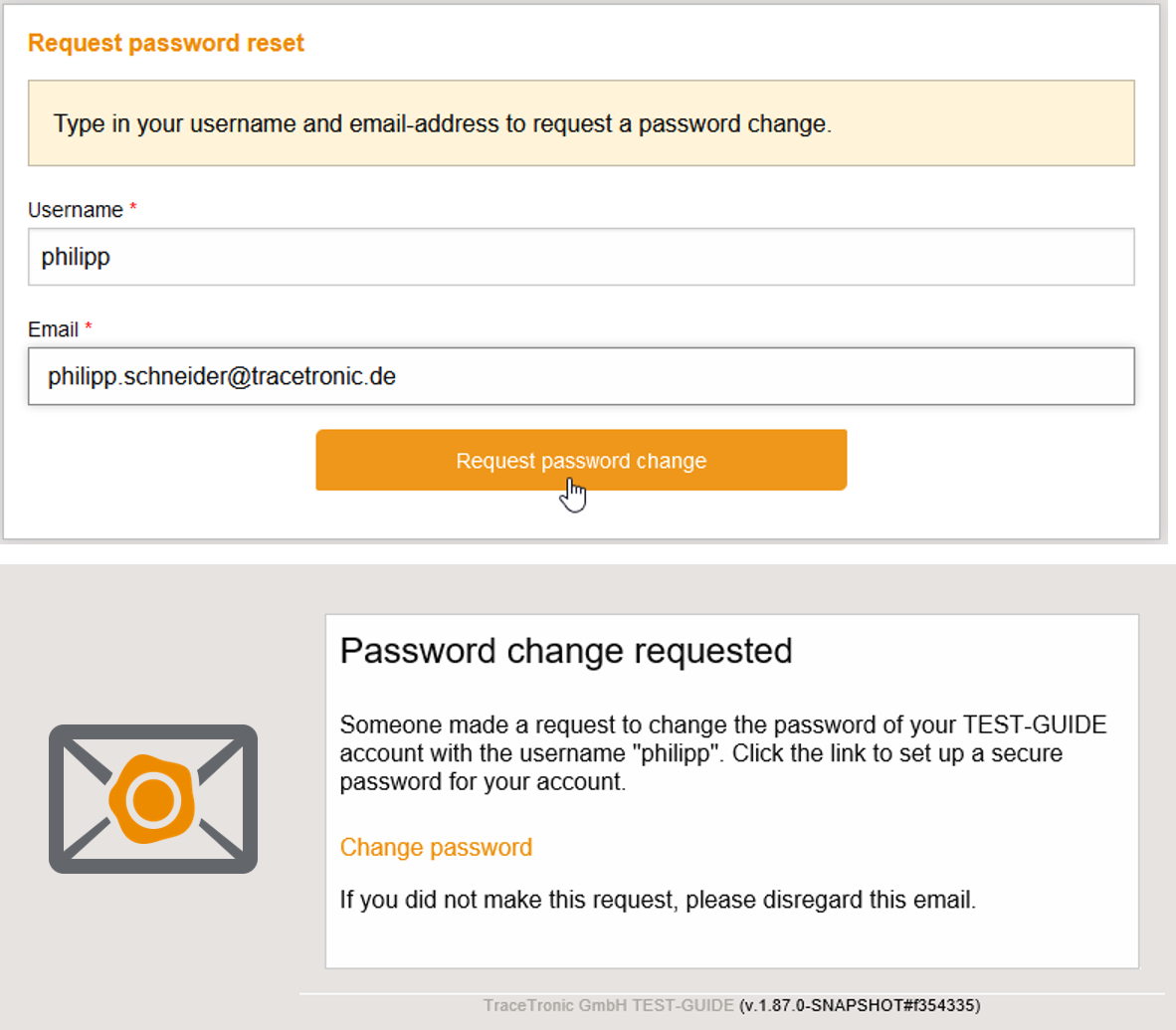Select the Password change requested title
Image resolution: width=1176 pixels, height=1030 pixels.
pyautogui.click(x=566, y=651)
